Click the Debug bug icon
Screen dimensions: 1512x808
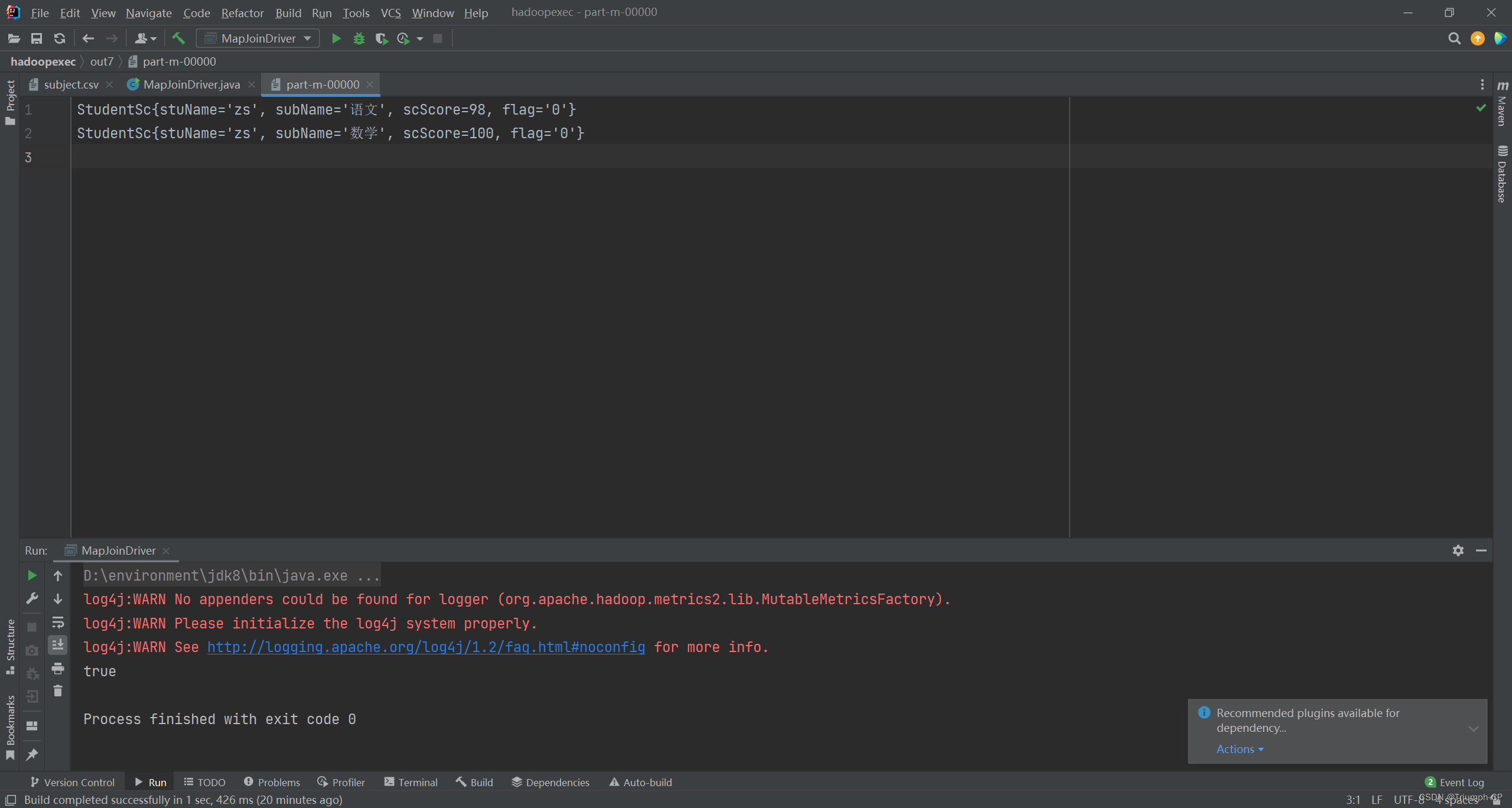(359, 38)
